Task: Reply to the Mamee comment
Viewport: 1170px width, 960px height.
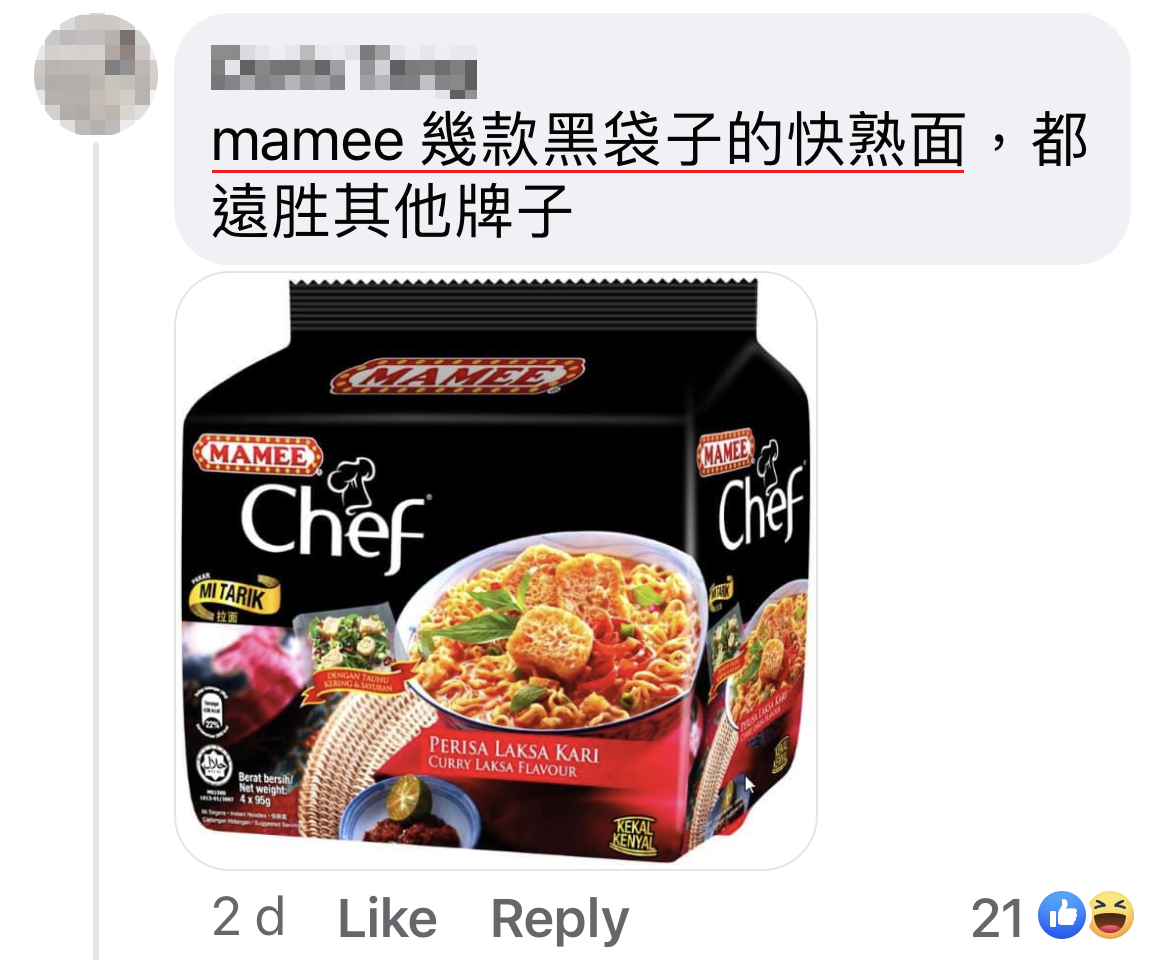Action: [x=560, y=920]
